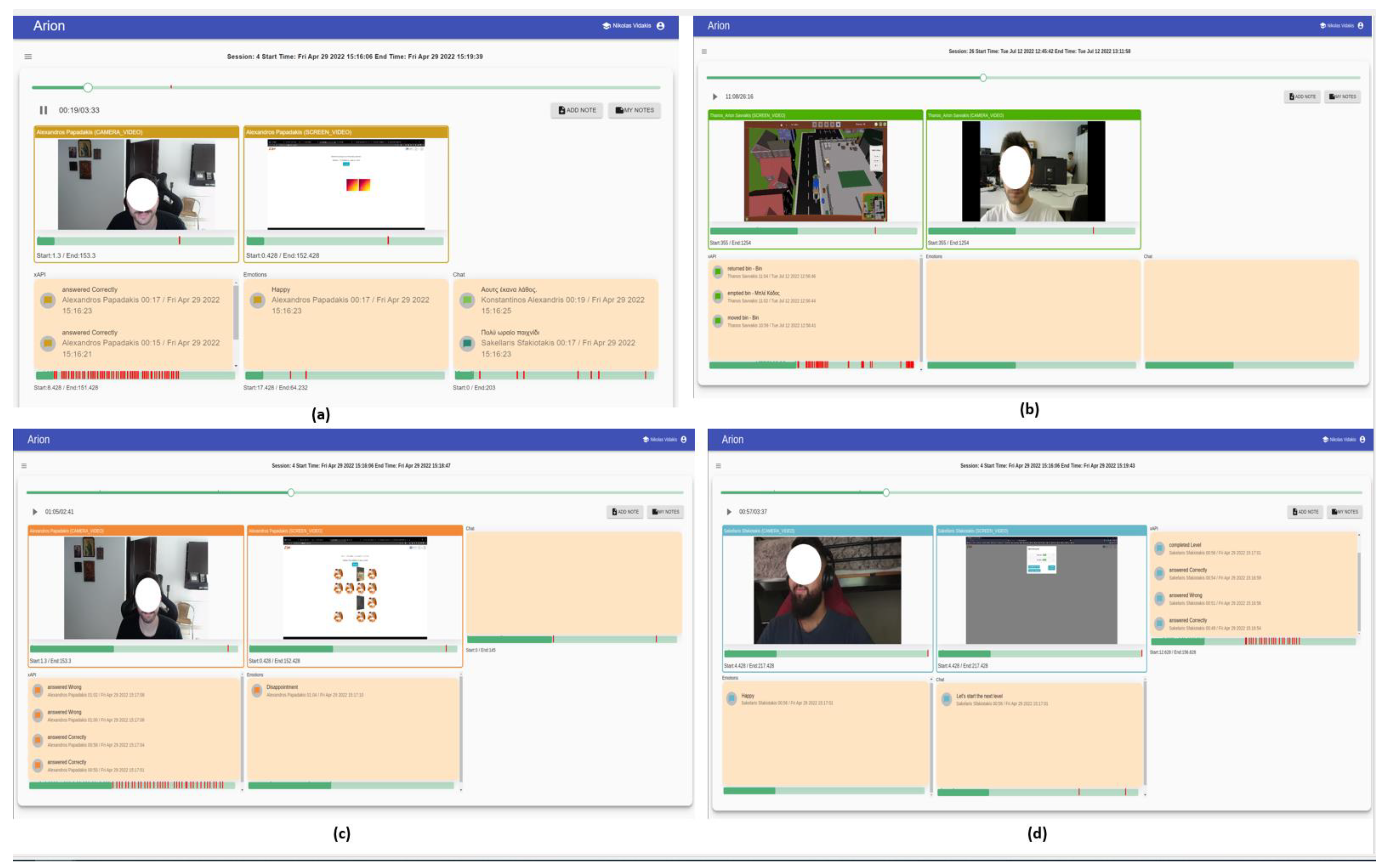Click Sakellaris Sfakiotakis chat message icon in panel (a)

[467, 343]
